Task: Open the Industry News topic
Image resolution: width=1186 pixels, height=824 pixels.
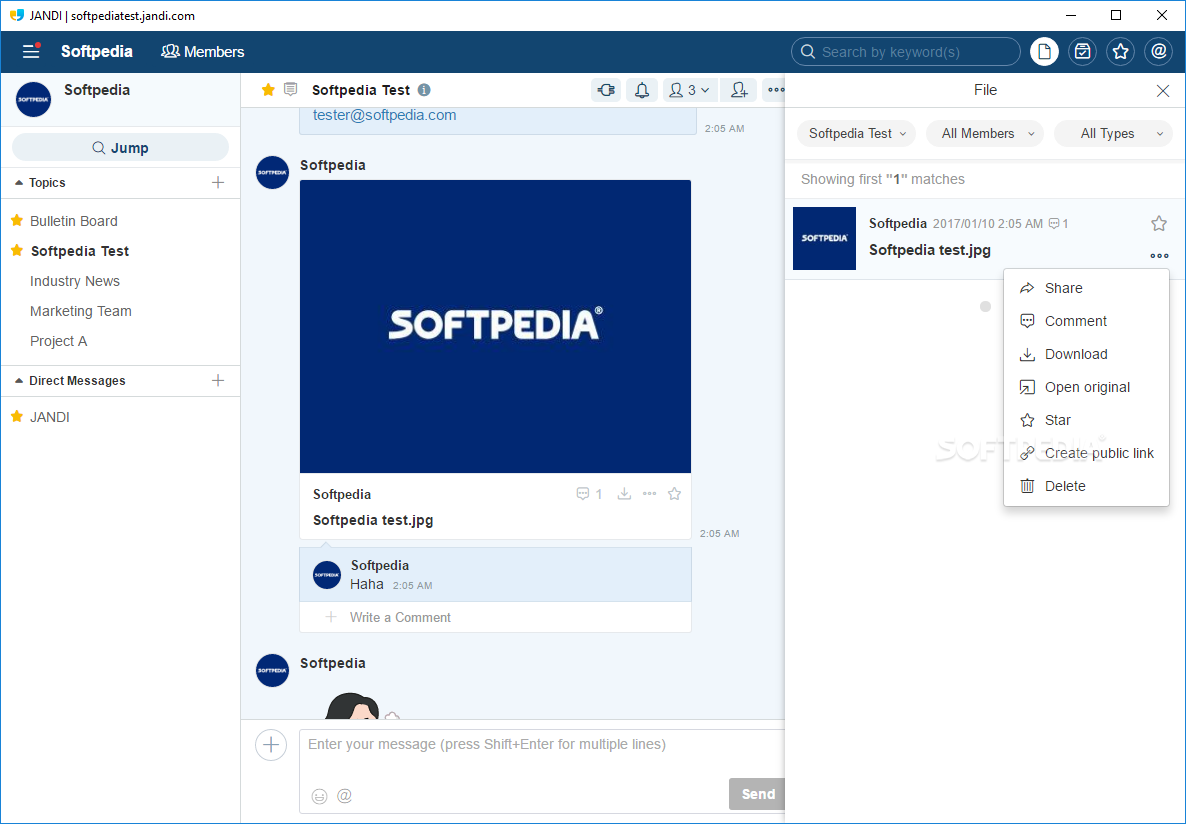Action: [x=75, y=281]
